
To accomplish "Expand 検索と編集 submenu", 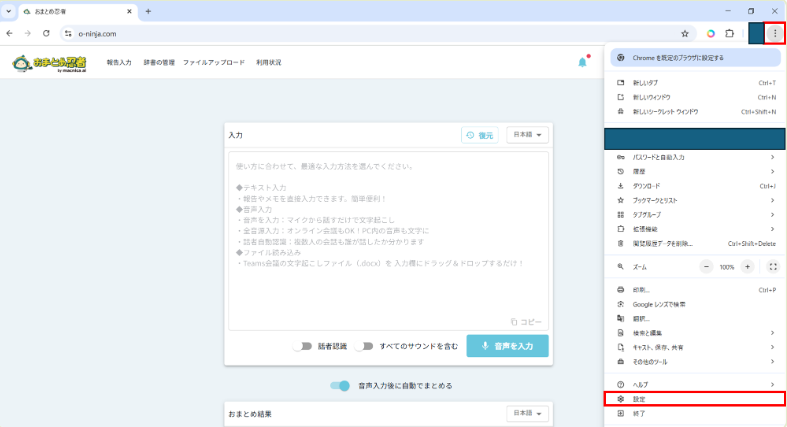I will pyautogui.click(x=695, y=333).
